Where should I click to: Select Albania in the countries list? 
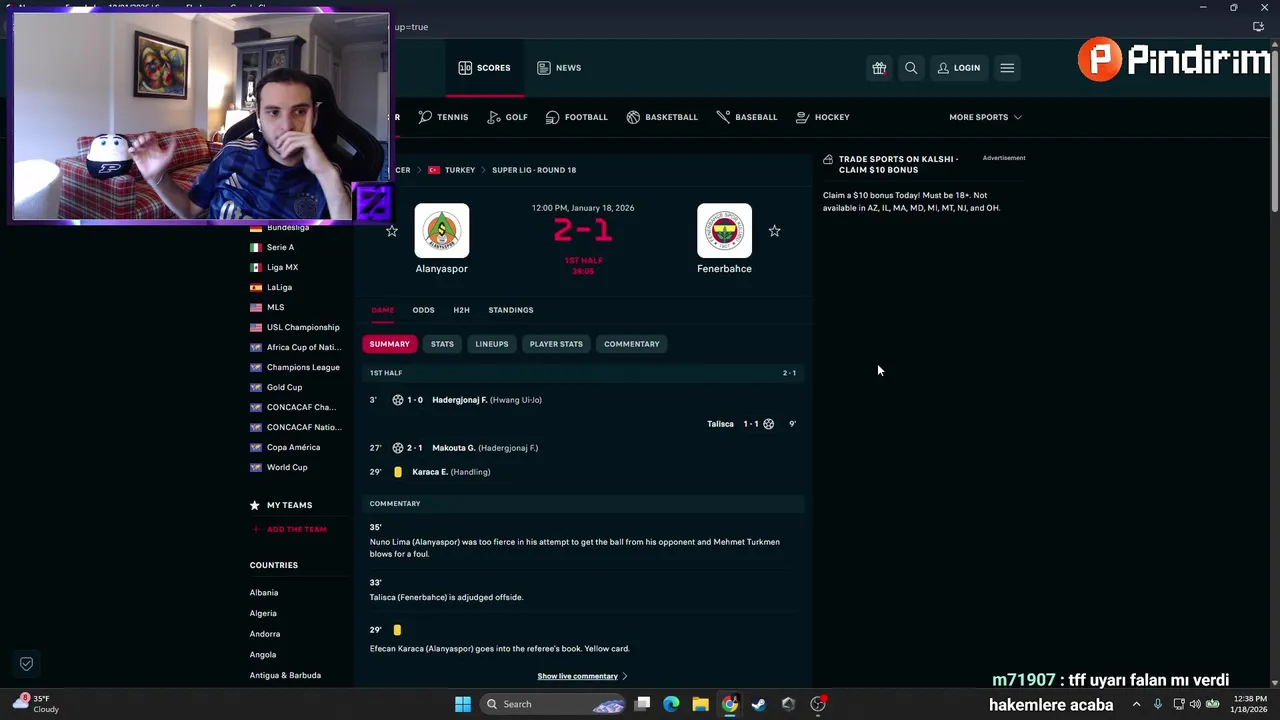(264, 593)
